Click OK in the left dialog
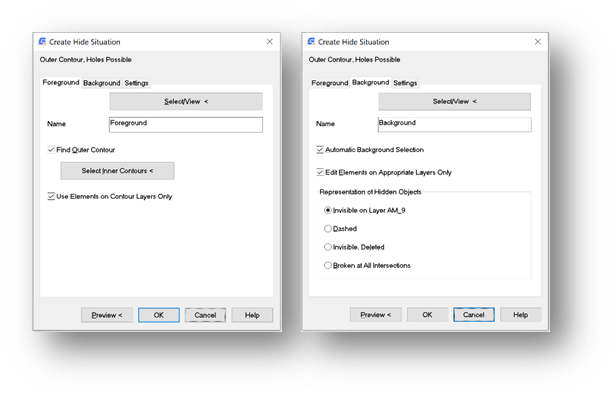 159,315
